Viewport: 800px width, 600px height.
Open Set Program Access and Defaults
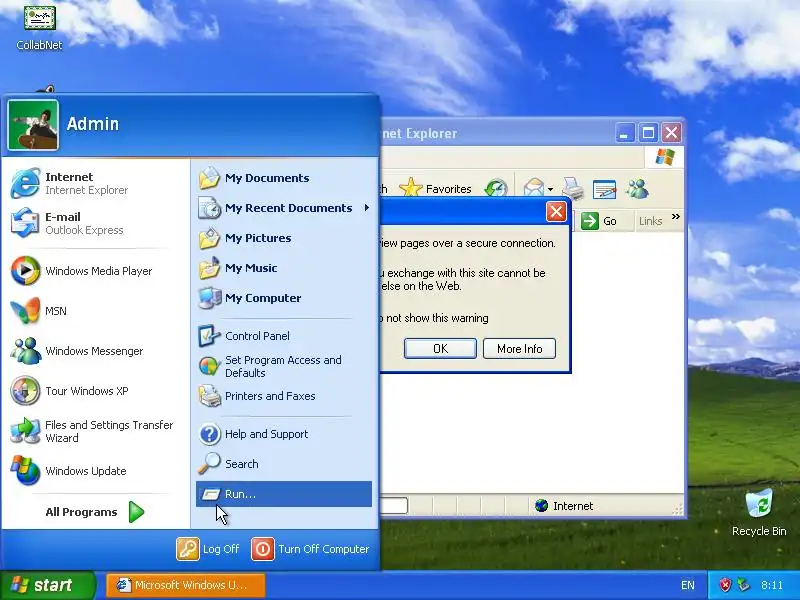(x=284, y=366)
